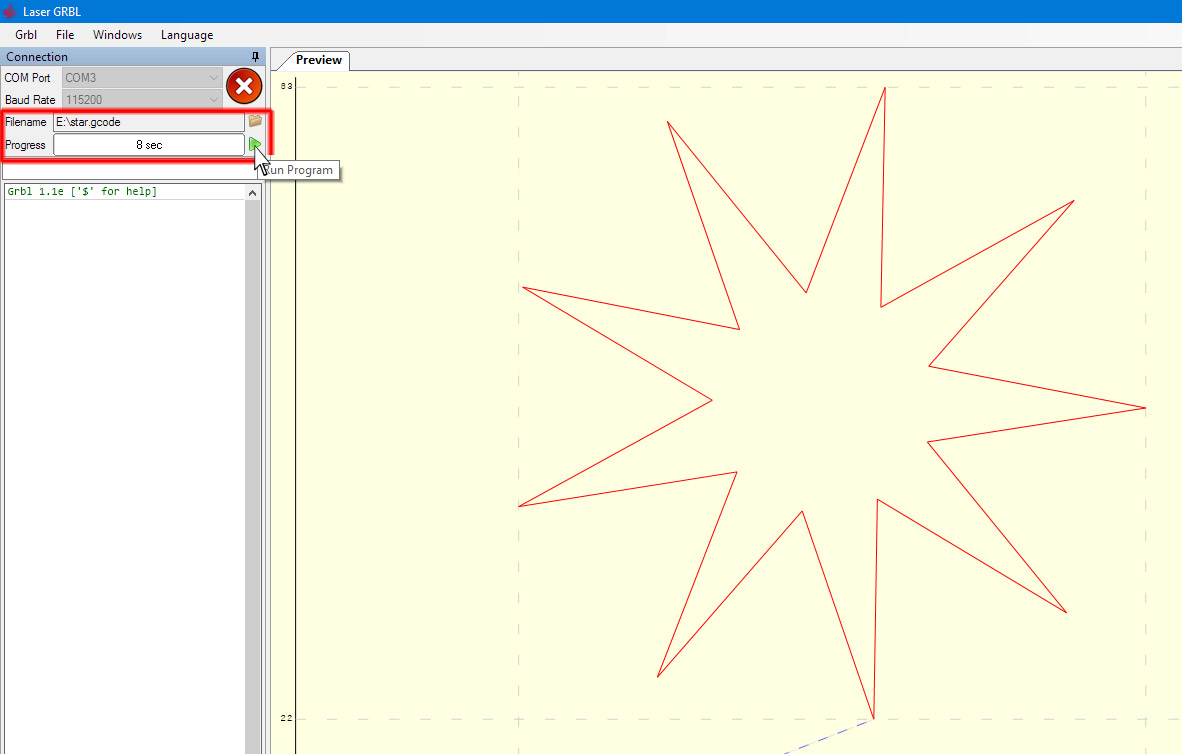Image resolution: width=1182 pixels, height=754 pixels.
Task: Open the Grbl menu
Action: pos(26,35)
